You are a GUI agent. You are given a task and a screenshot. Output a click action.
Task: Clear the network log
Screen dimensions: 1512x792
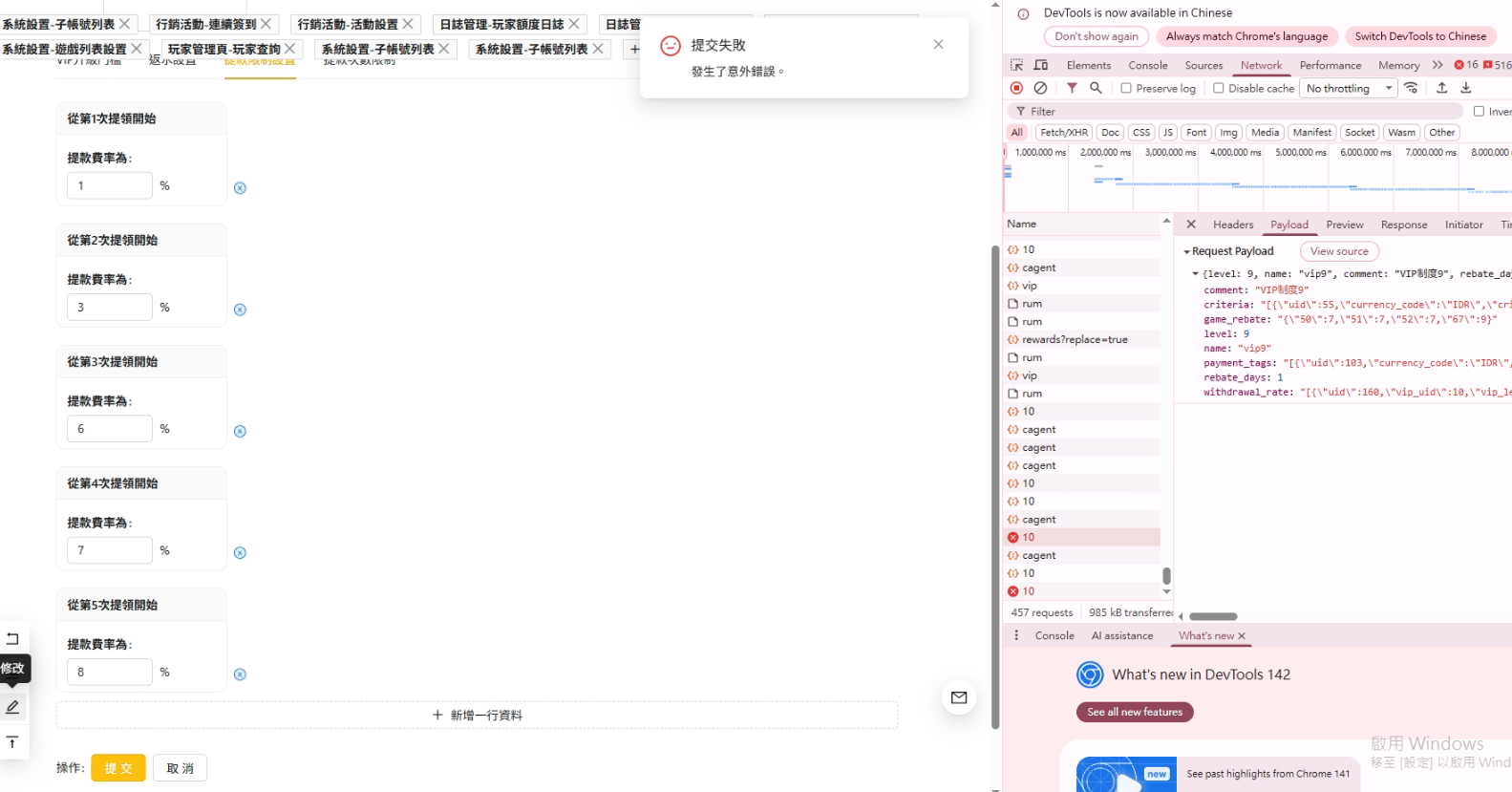point(1040,88)
